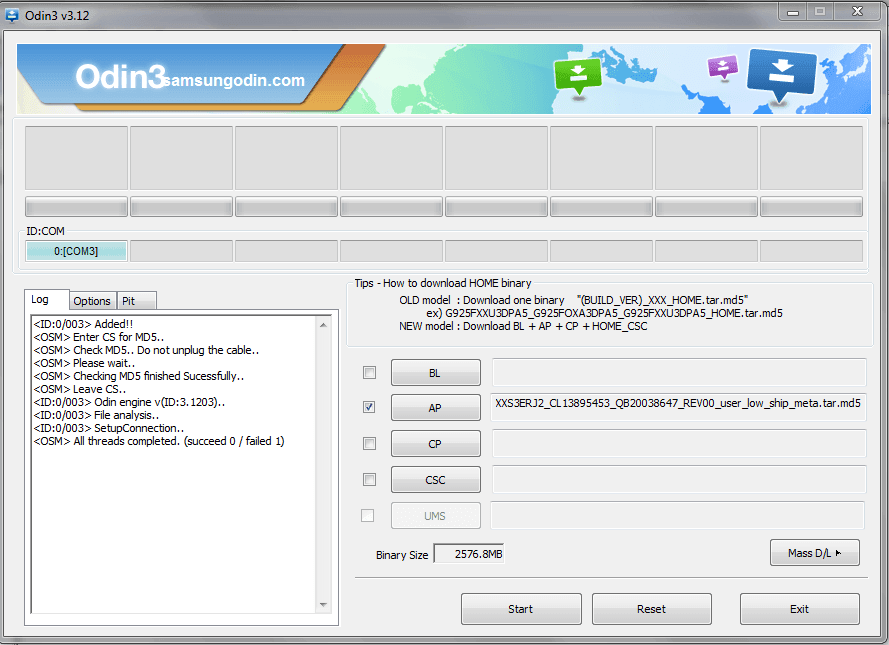
Task: Click the "All threads completed" log line
Action: click(x=159, y=441)
